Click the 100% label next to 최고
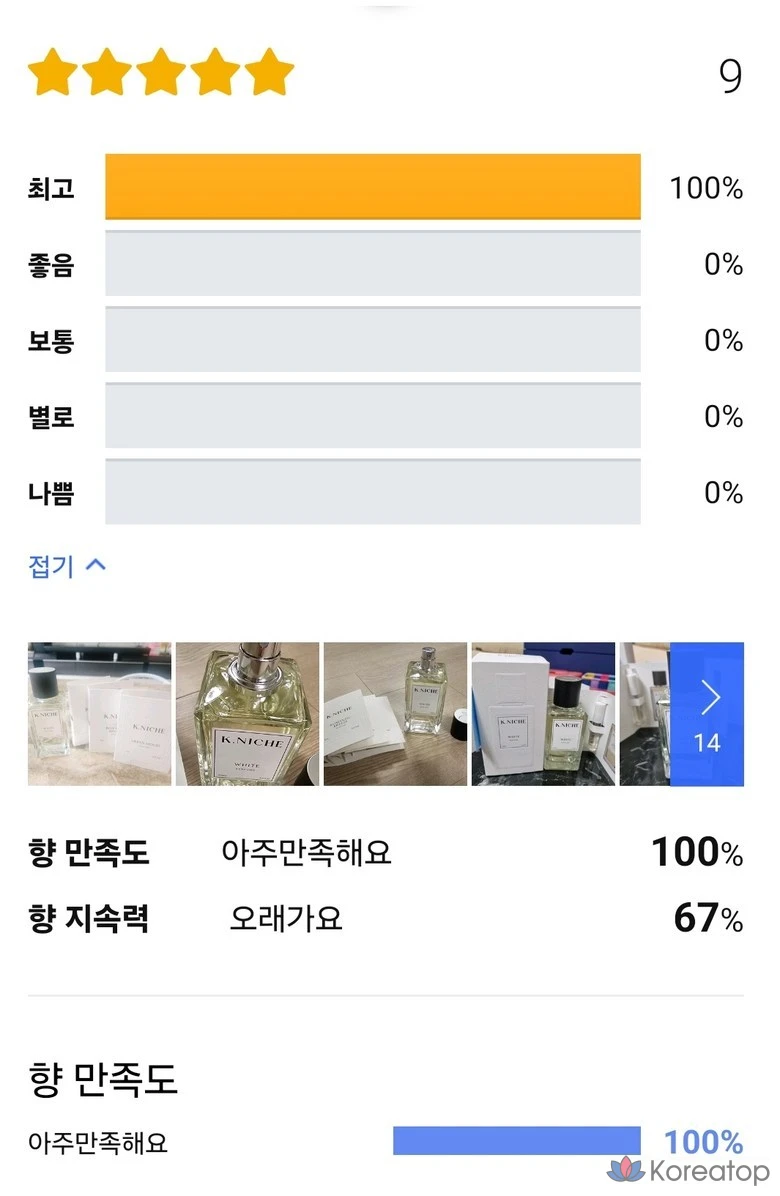Screen dimensions: 780x1196 point(706,188)
